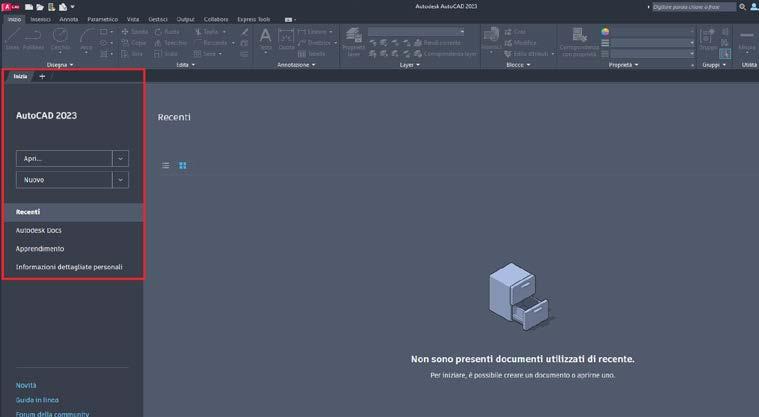Viewport: 759px width, 417px height.
Task: Select the Arco tool
Action: coord(86,40)
